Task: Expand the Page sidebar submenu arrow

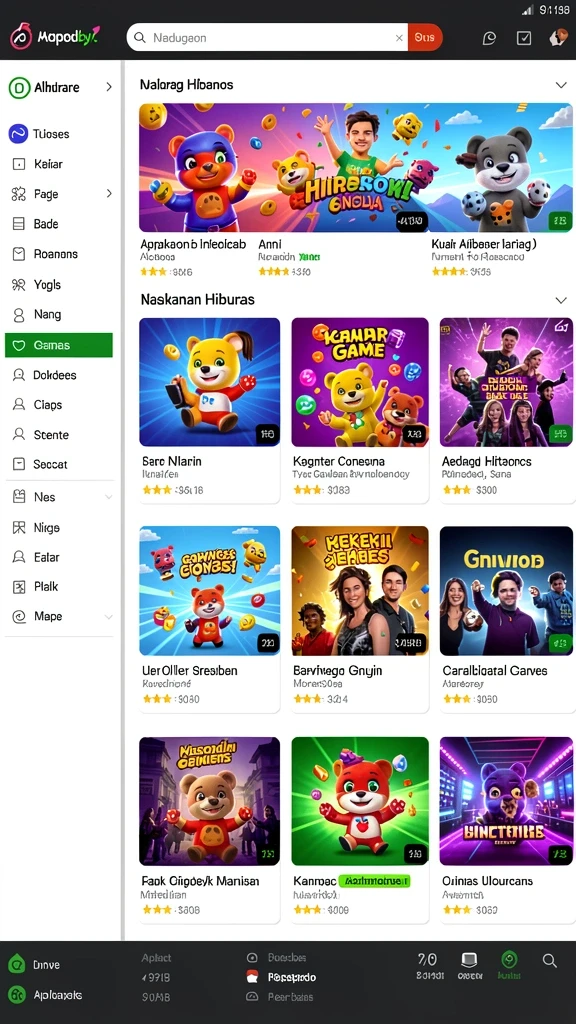Action: [108, 193]
